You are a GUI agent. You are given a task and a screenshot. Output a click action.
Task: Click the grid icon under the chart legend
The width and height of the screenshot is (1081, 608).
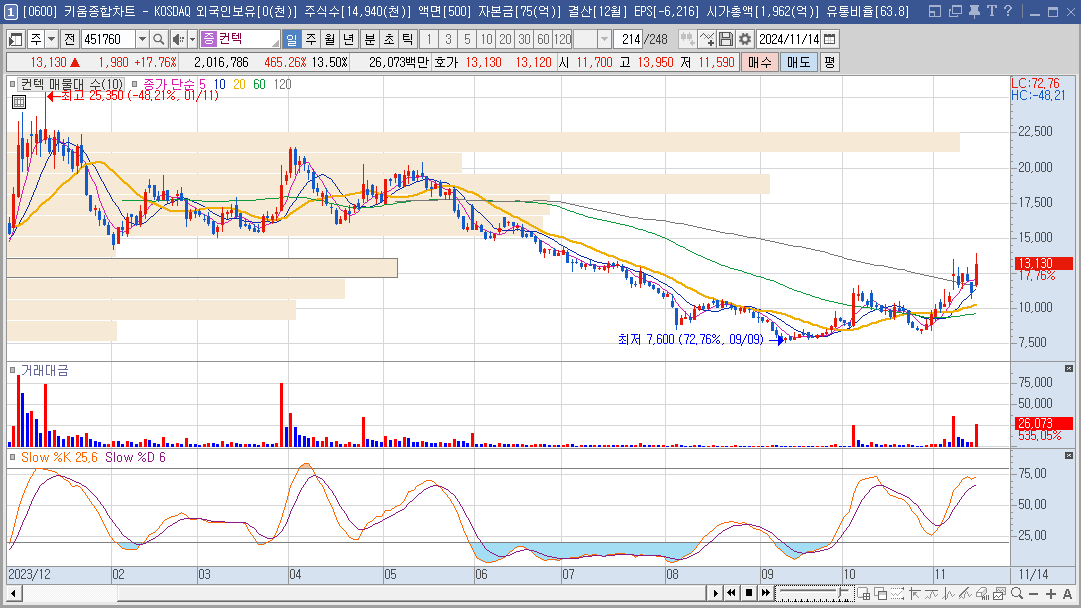(x=19, y=102)
